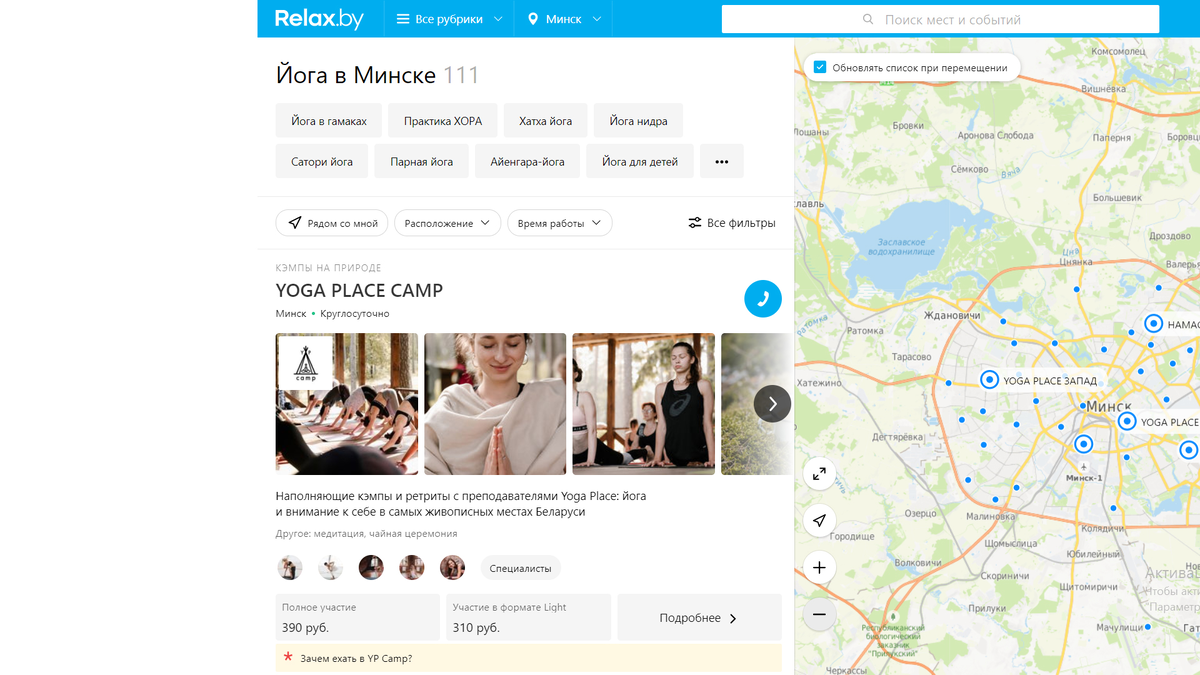Expand the Расположение filter

pyautogui.click(x=447, y=223)
